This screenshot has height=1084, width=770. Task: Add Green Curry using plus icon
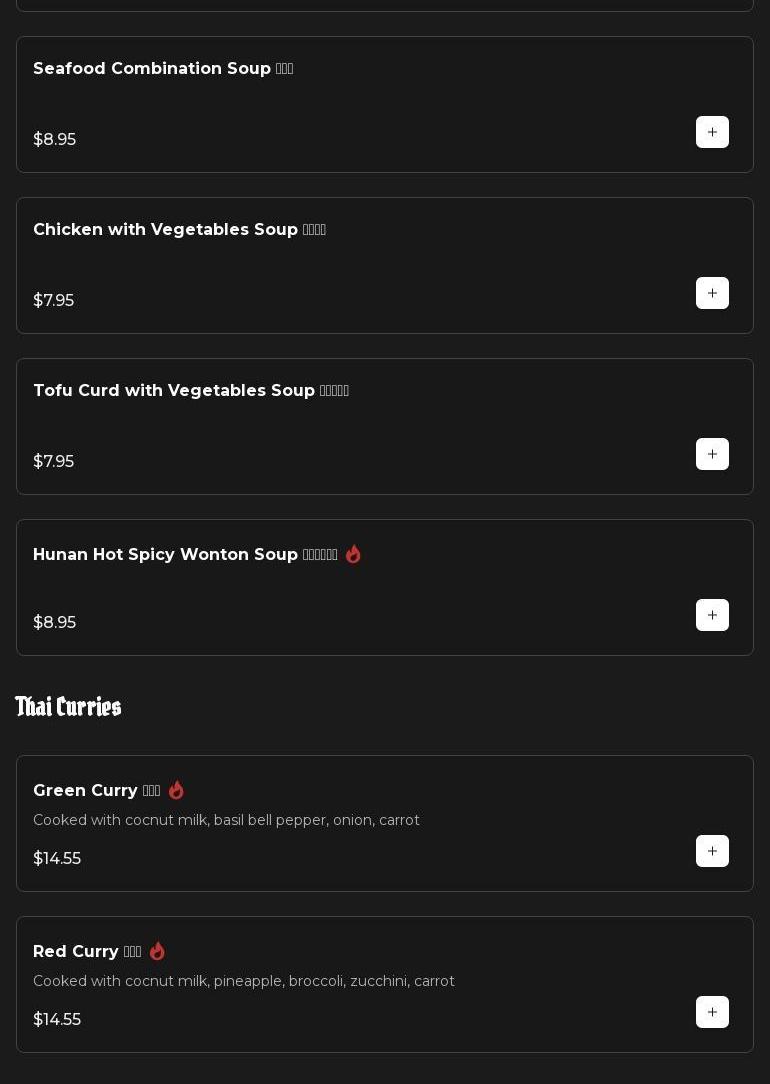[712, 851]
